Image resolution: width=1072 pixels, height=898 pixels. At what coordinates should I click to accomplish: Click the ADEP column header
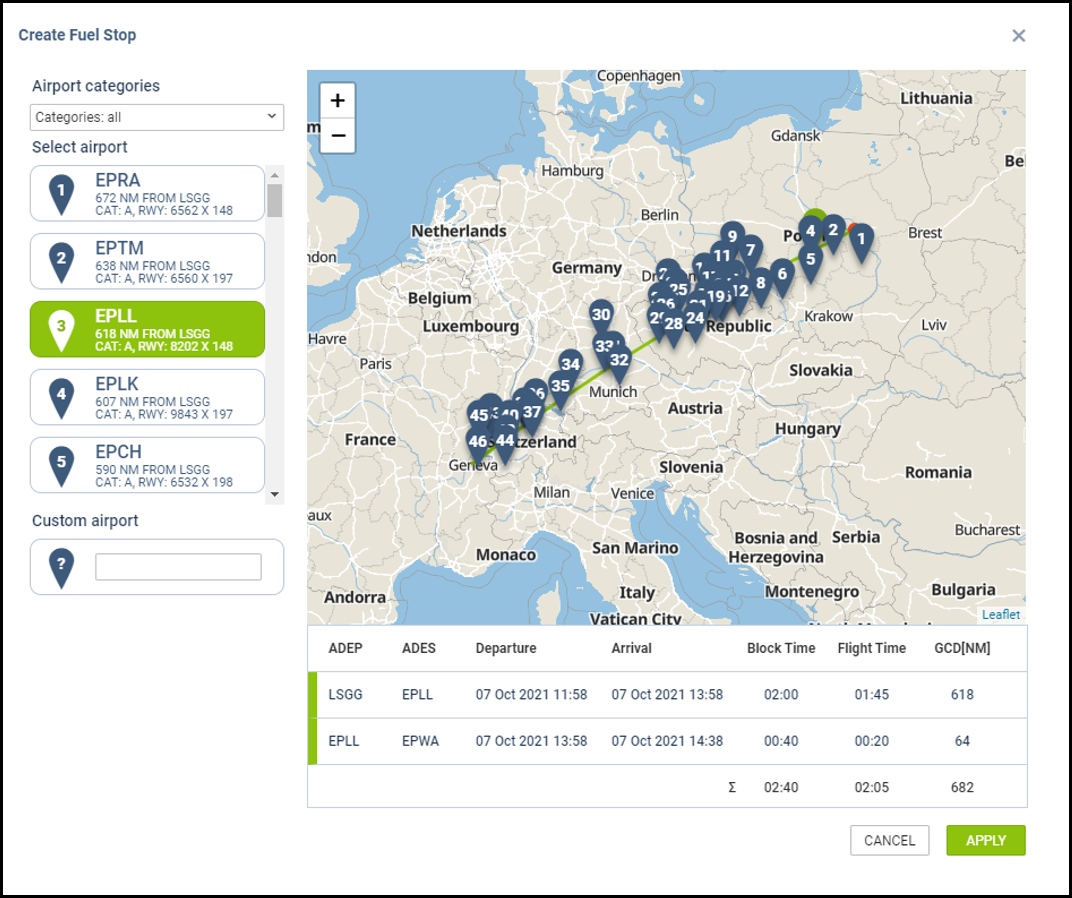pos(345,648)
